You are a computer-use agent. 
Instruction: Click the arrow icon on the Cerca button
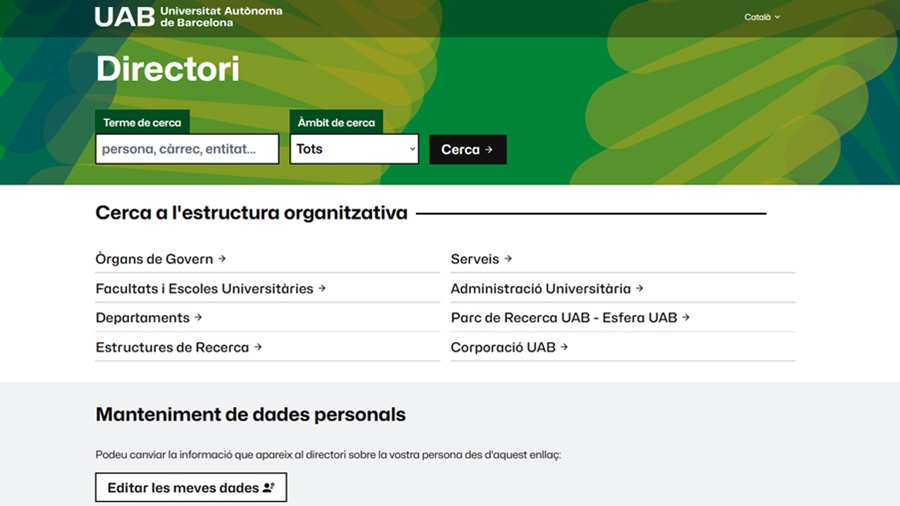tap(488, 150)
